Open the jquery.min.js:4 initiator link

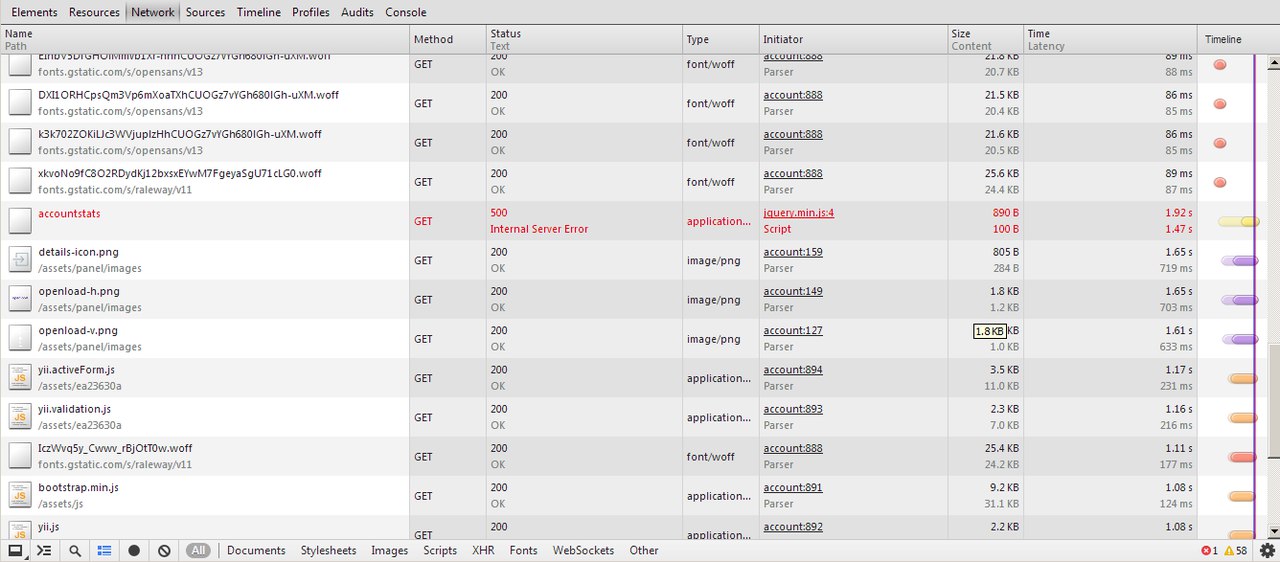tap(798, 213)
